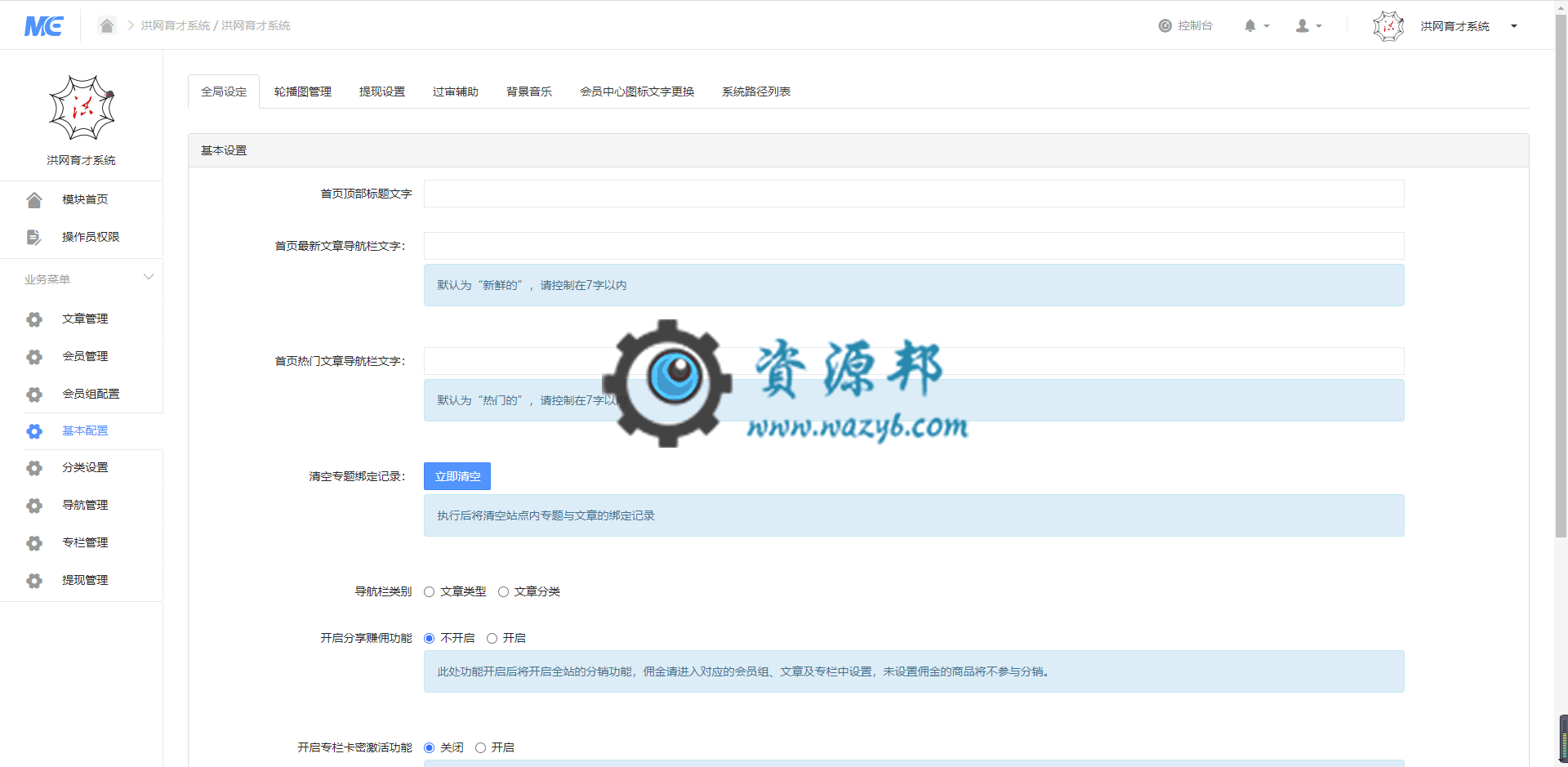
Task: Open 会员组配置 menu item
Action: click(x=91, y=394)
